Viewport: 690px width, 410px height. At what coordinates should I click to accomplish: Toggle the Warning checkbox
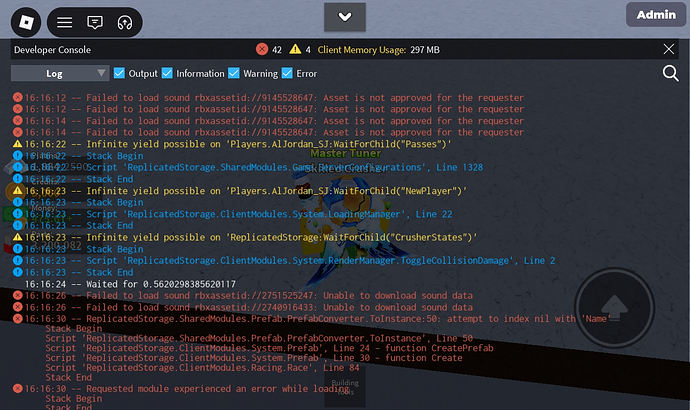(234, 73)
